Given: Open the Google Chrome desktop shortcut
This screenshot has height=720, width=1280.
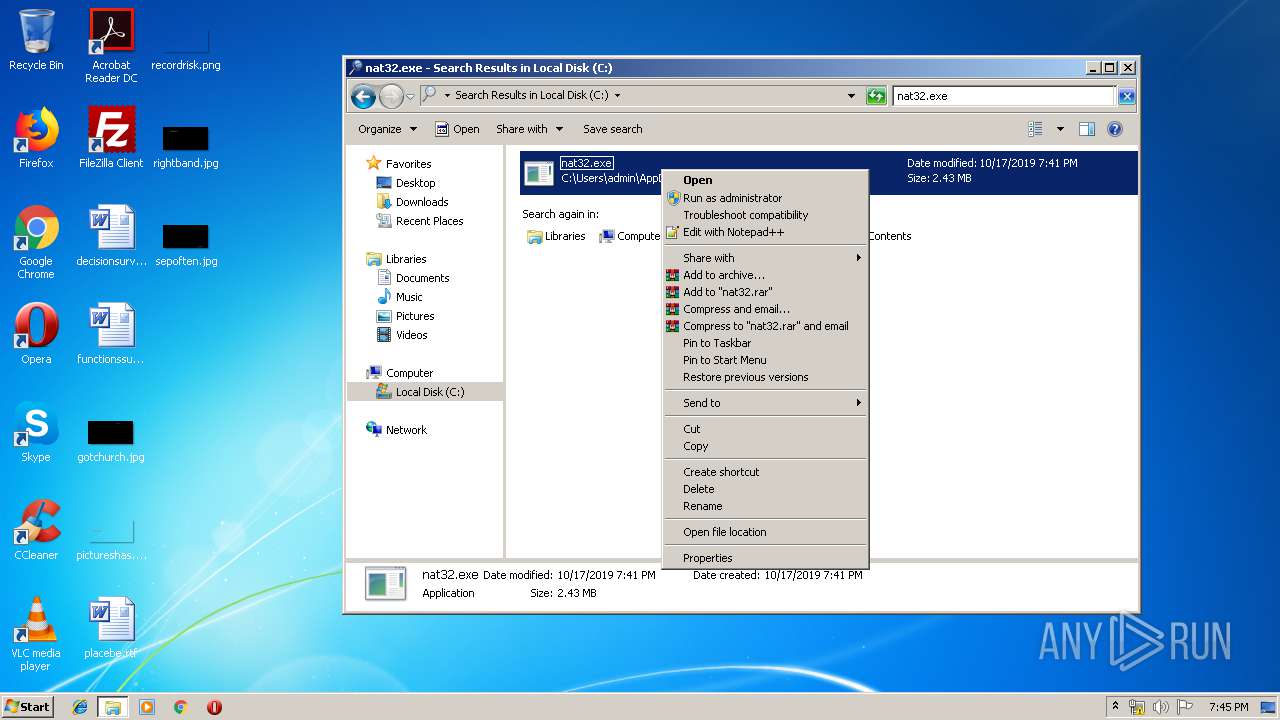Looking at the screenshot, I should [36, 242].
